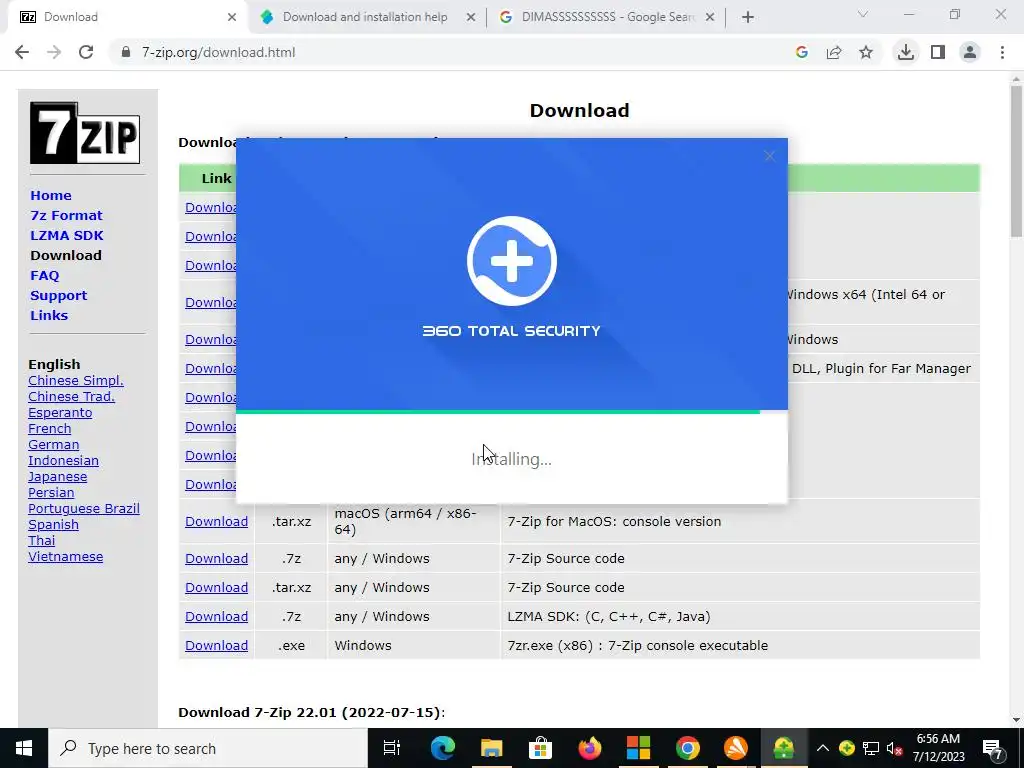Switch language to German
Viewport: 1024px width, 768px height.
point(54,445)
